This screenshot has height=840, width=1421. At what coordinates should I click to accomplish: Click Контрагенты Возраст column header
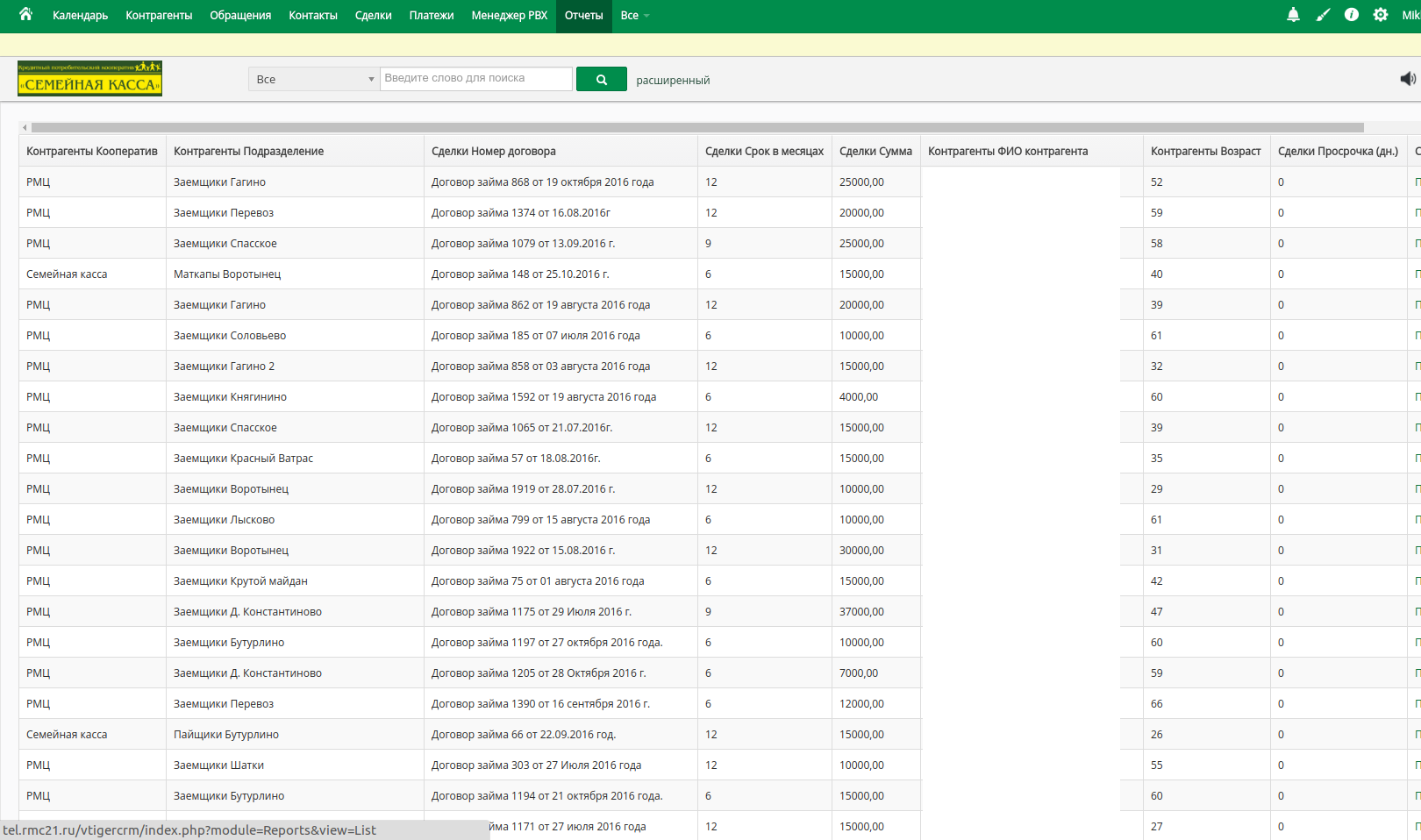pyautogui.click(x=1206, y=151)
